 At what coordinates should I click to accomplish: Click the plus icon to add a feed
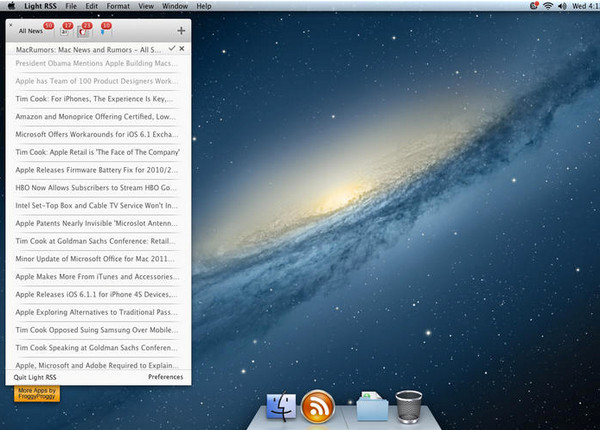point(180,31)
